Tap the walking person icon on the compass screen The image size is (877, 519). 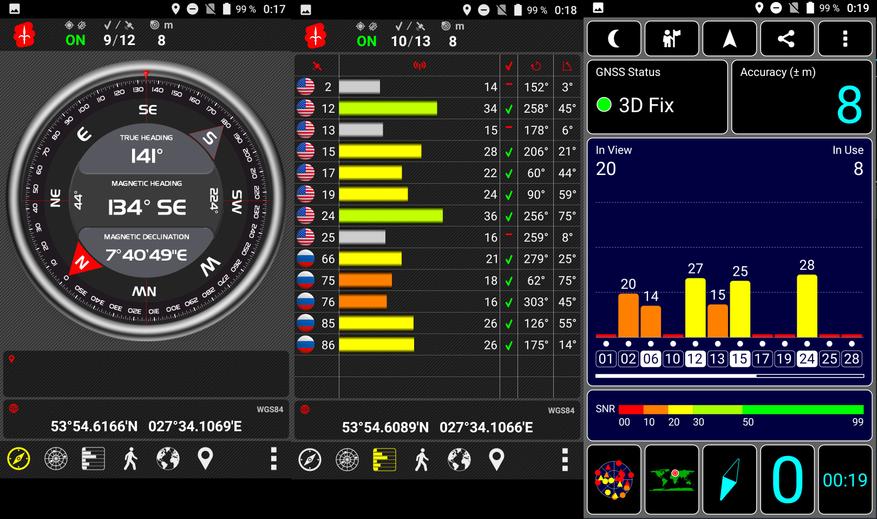point(130,459)
